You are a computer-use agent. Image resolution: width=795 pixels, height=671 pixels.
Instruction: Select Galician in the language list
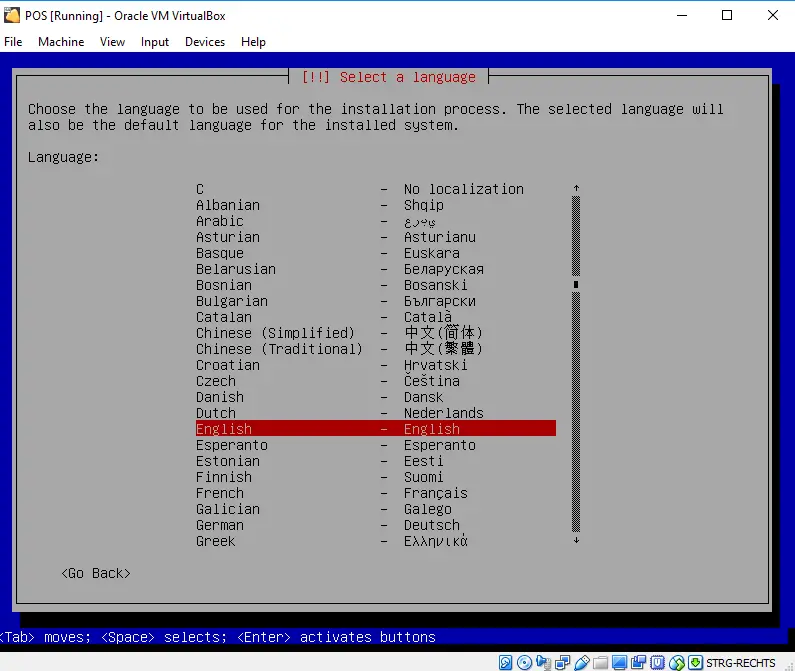(376, 509)
